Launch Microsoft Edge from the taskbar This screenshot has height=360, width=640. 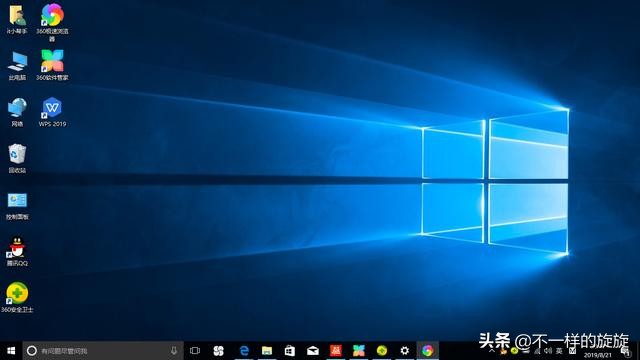[x=244, y=351]
